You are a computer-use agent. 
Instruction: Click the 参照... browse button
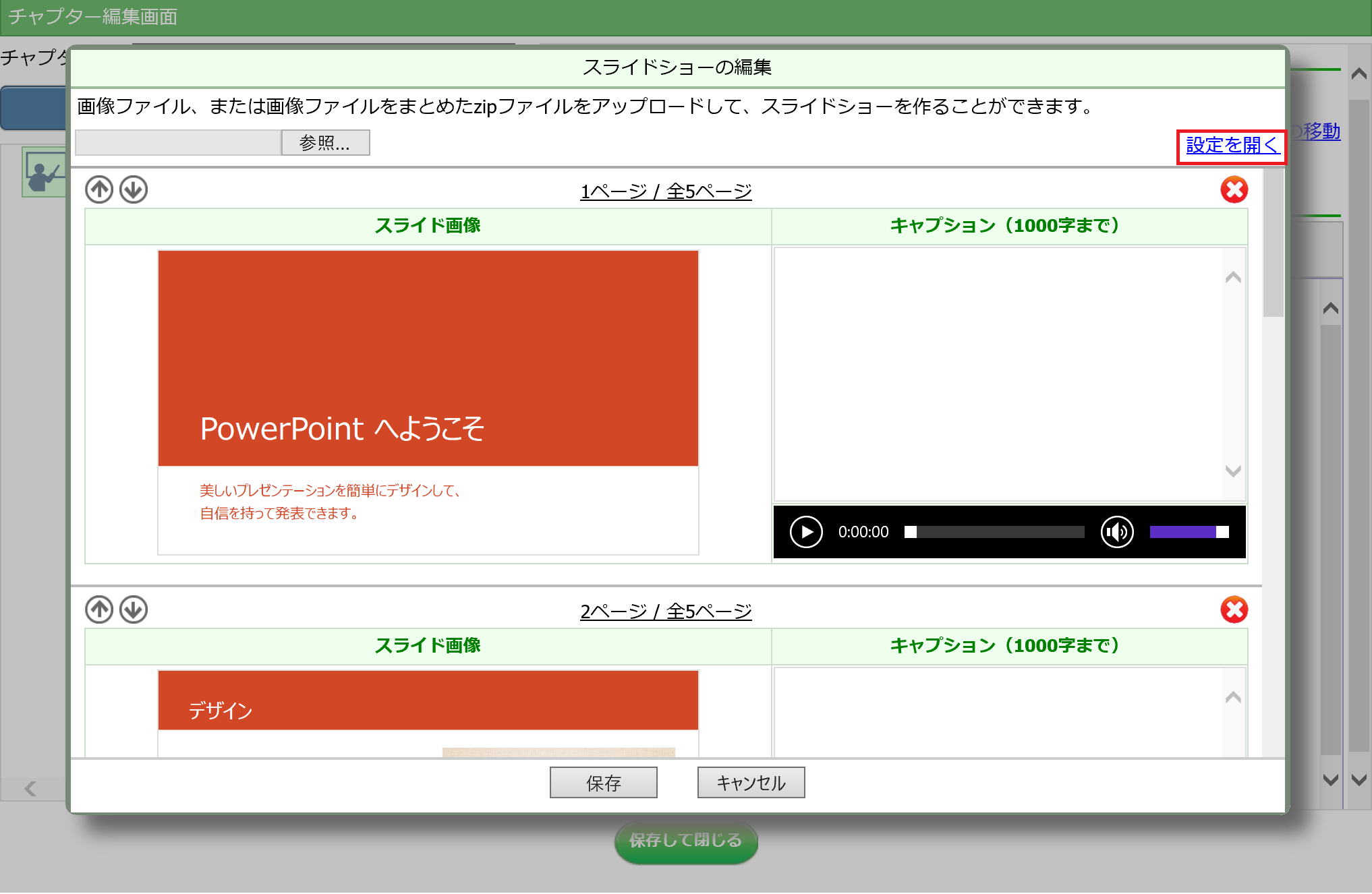[325, 143]
